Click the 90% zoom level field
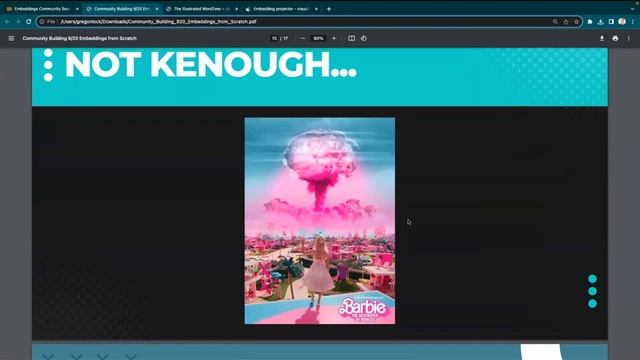The image size is (640, 360). coord(318,38)
